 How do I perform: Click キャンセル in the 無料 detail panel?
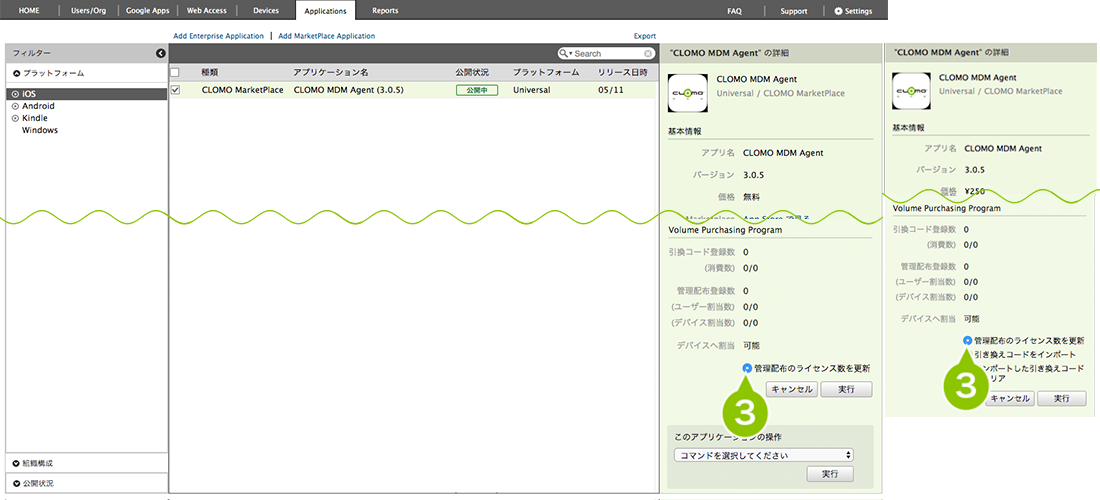791,389
